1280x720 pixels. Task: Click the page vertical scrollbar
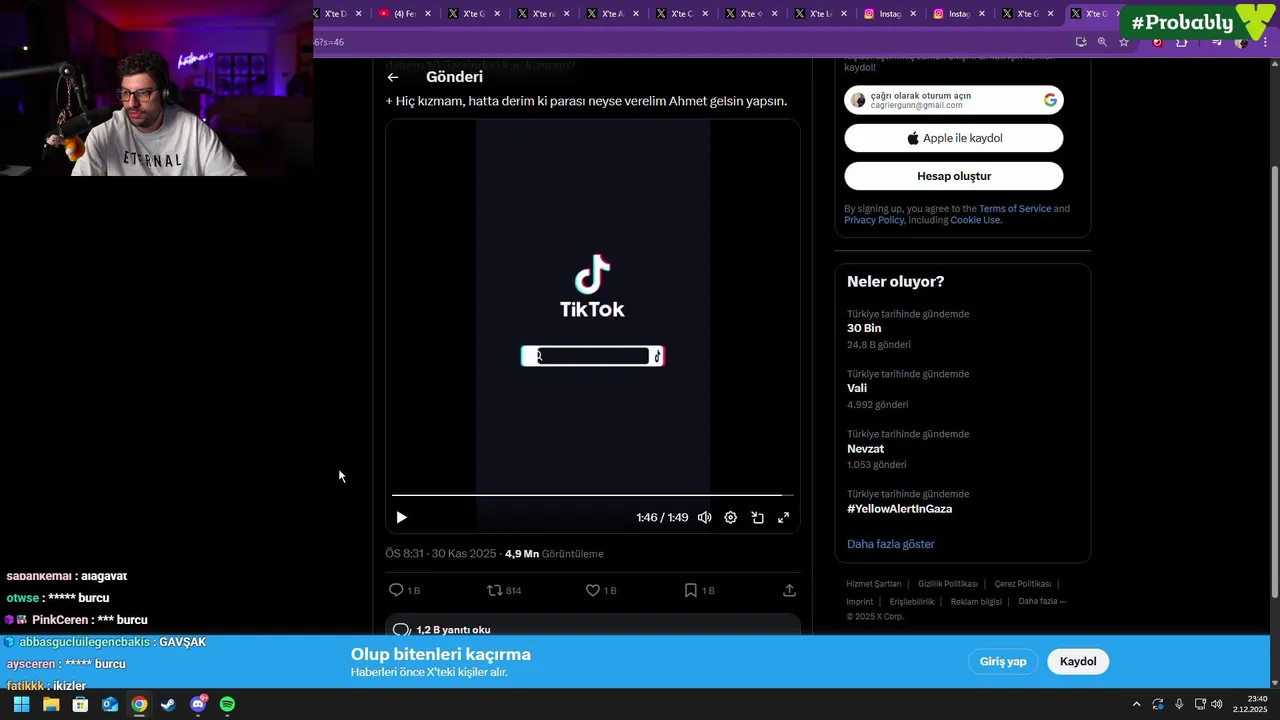[1274, 380]
